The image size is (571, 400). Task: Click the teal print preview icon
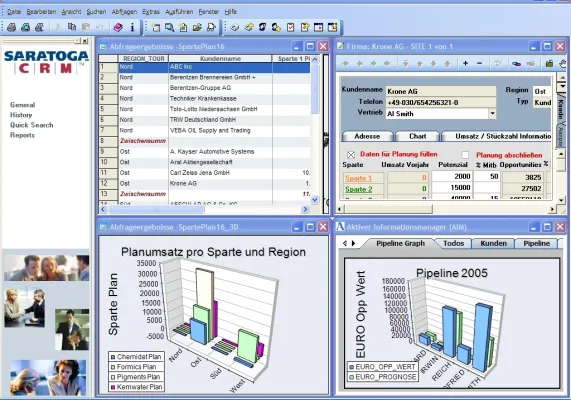(x=25, y=27)
